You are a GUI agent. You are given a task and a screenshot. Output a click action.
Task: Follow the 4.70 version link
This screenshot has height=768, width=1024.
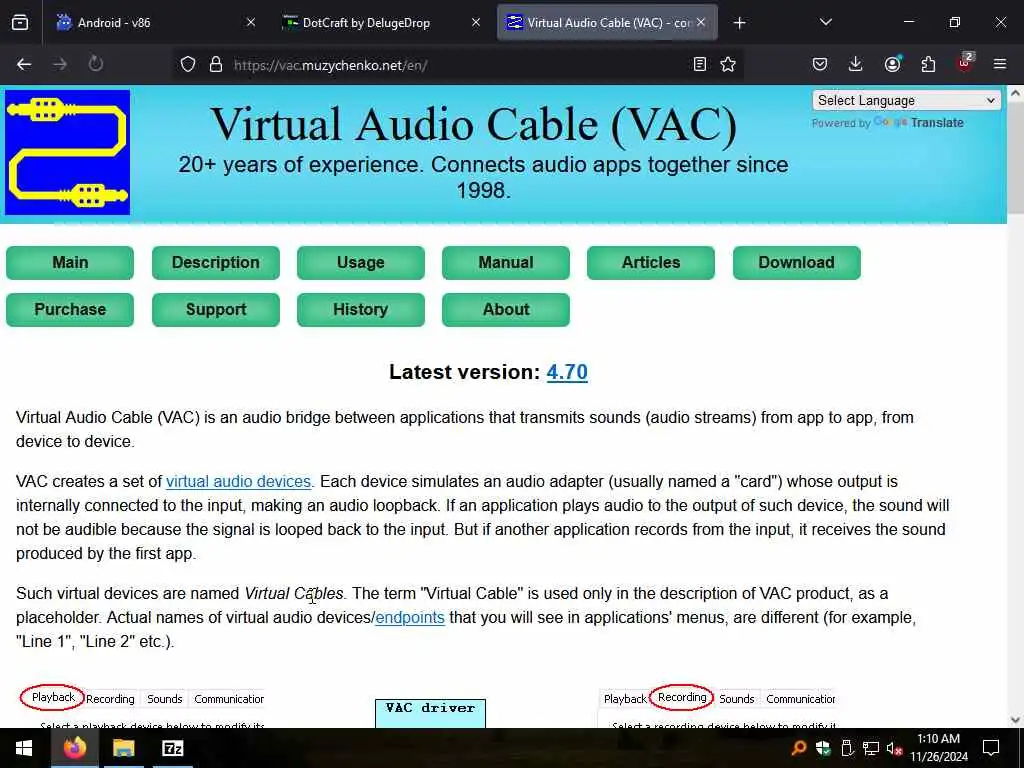pos(567,372)
